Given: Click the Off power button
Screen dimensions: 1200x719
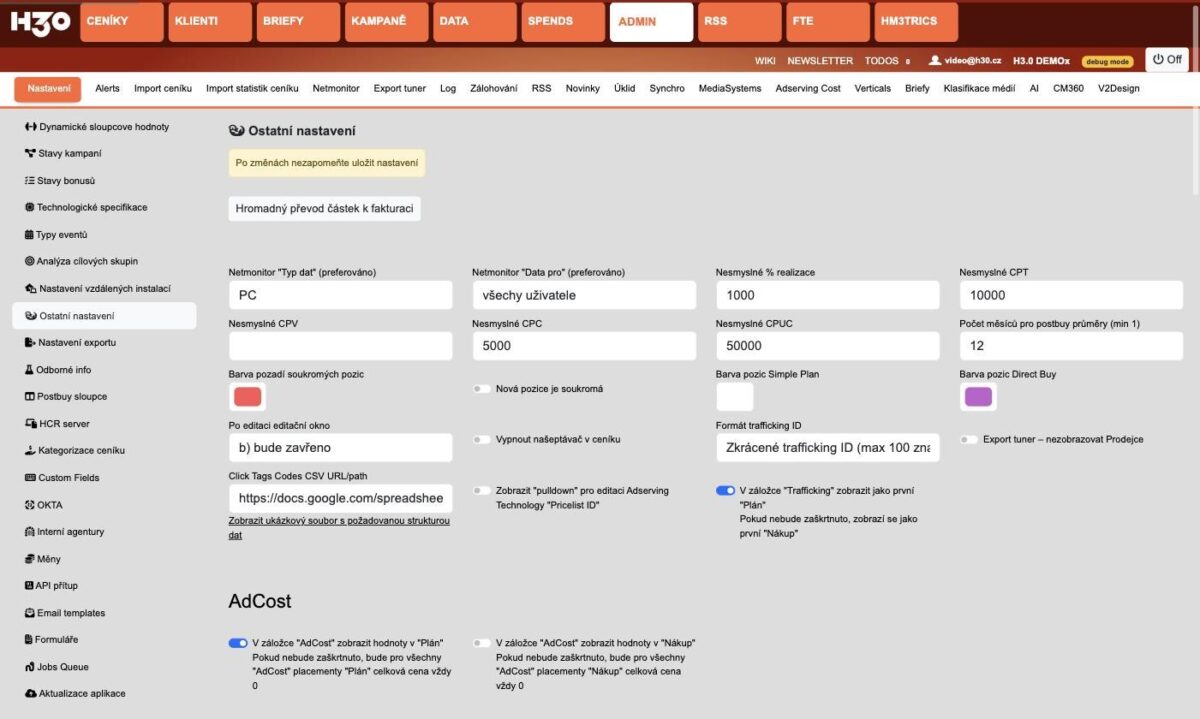Looking at the screenshot, I should 1167,60.
